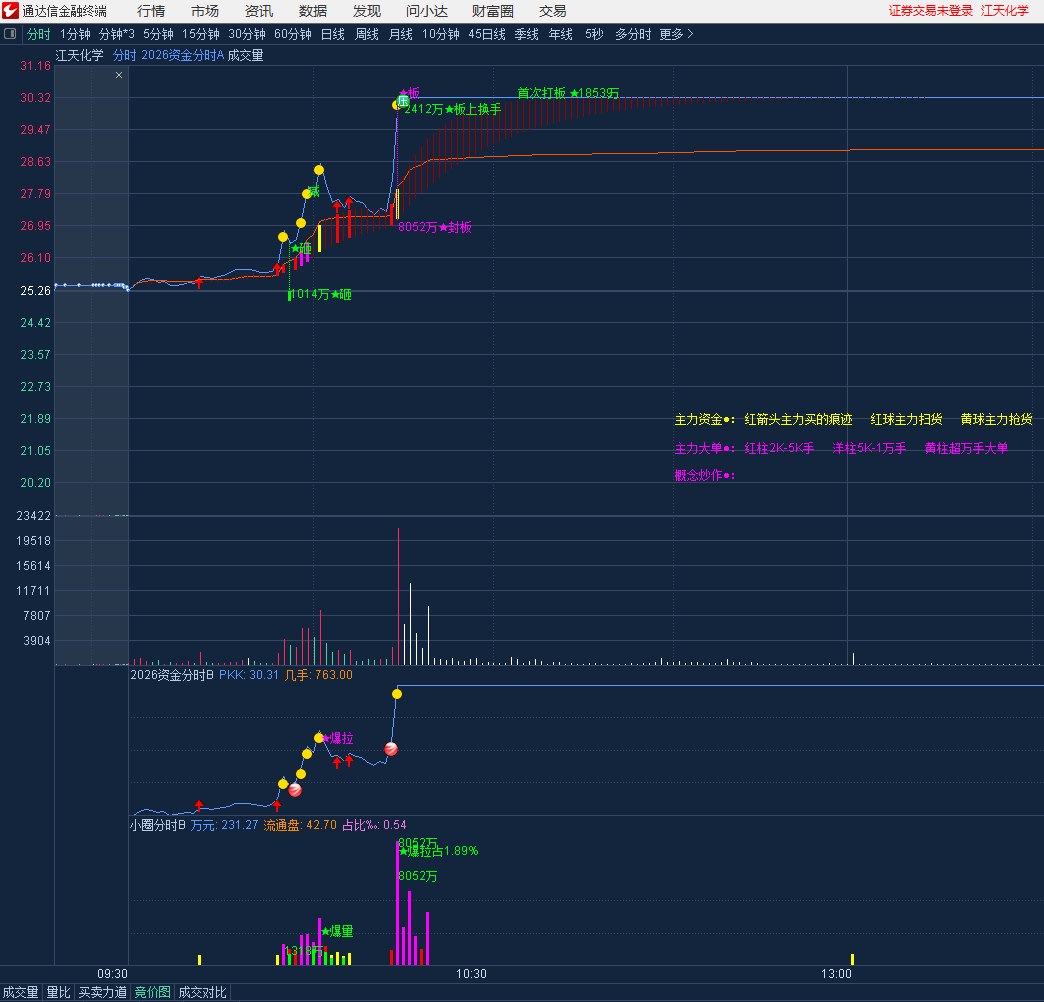Screen dimensions: 1044x1002
Task: Click the tallest volume bar in the volume panel
Action: tap(398, 600)
